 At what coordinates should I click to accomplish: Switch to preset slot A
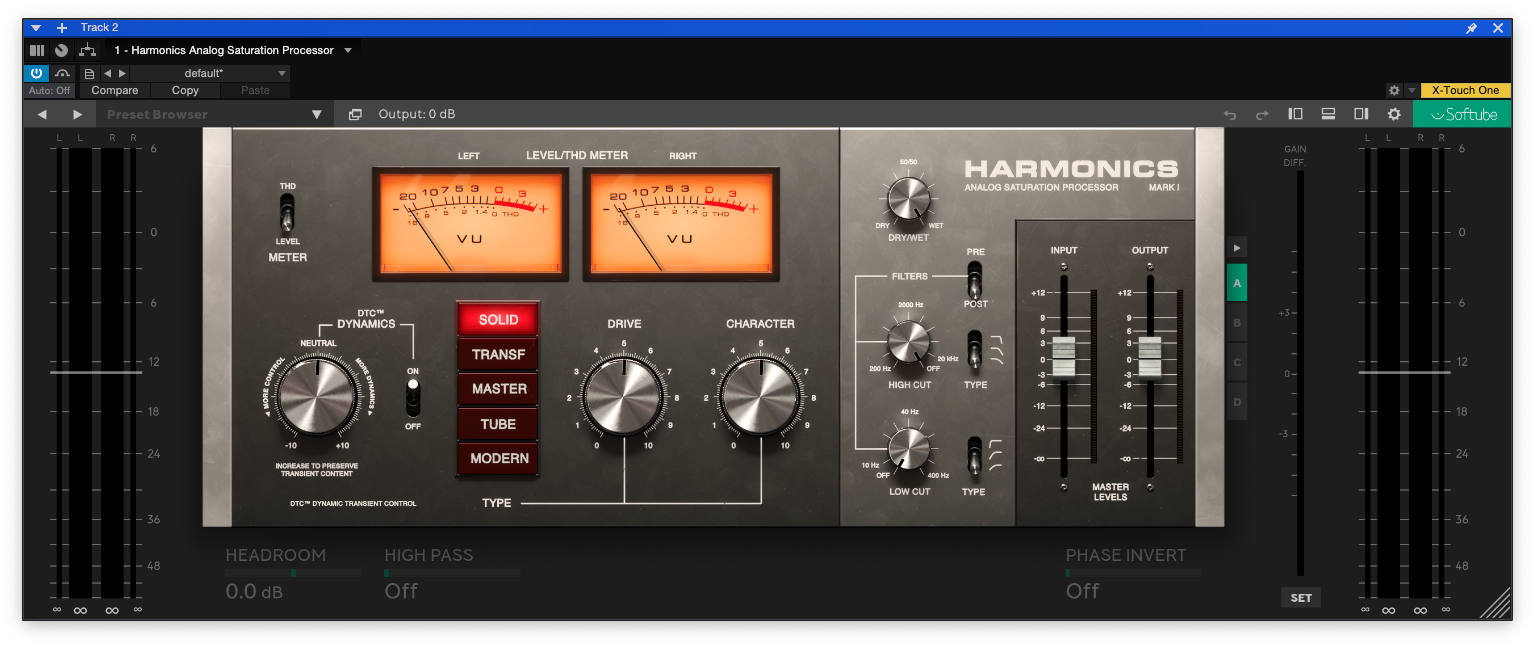tap(1237, 283)
